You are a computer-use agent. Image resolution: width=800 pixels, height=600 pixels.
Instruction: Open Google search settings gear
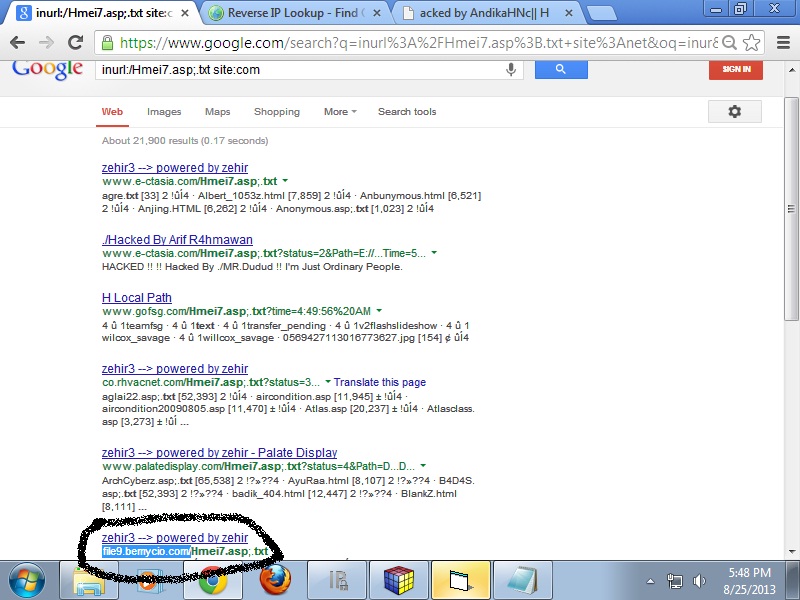pos(734,111)
